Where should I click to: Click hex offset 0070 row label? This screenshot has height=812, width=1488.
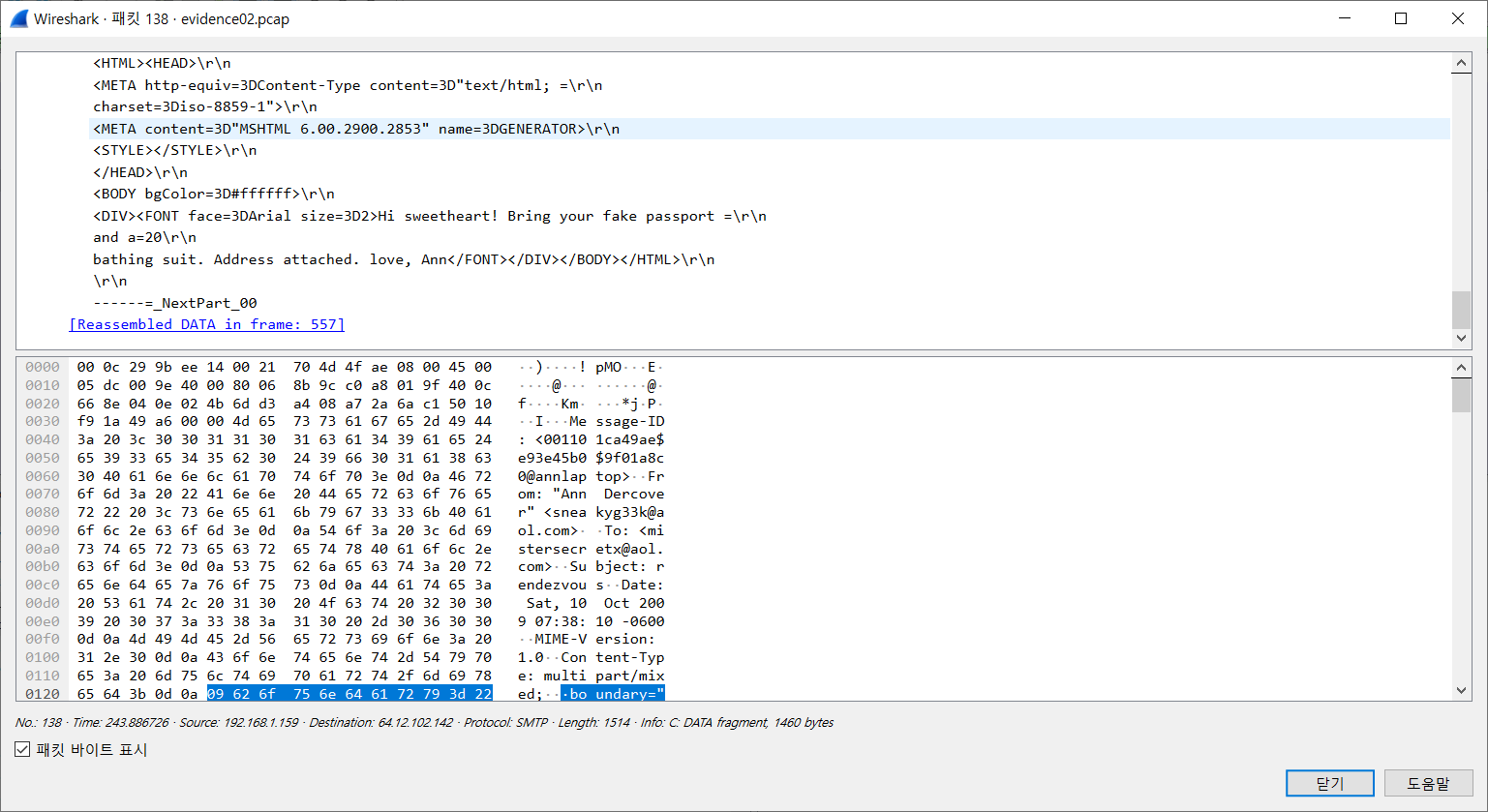click(x=43, y=494)
